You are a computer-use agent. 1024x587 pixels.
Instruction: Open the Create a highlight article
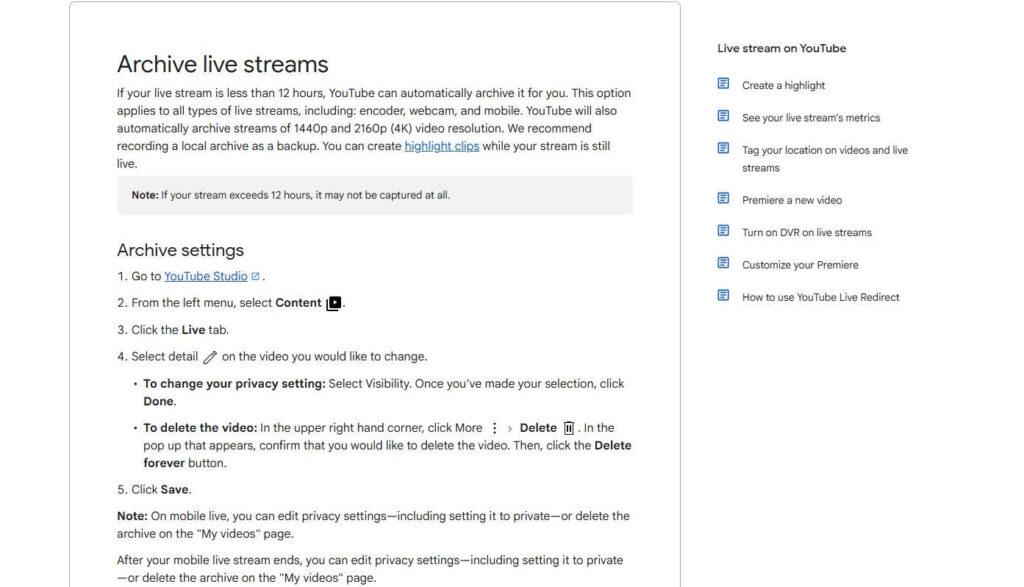point(783,86)
